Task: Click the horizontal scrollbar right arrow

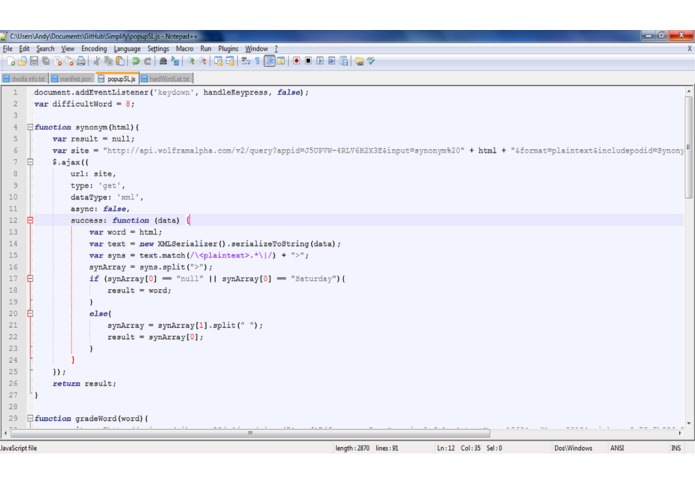Action: coord(679,433)
